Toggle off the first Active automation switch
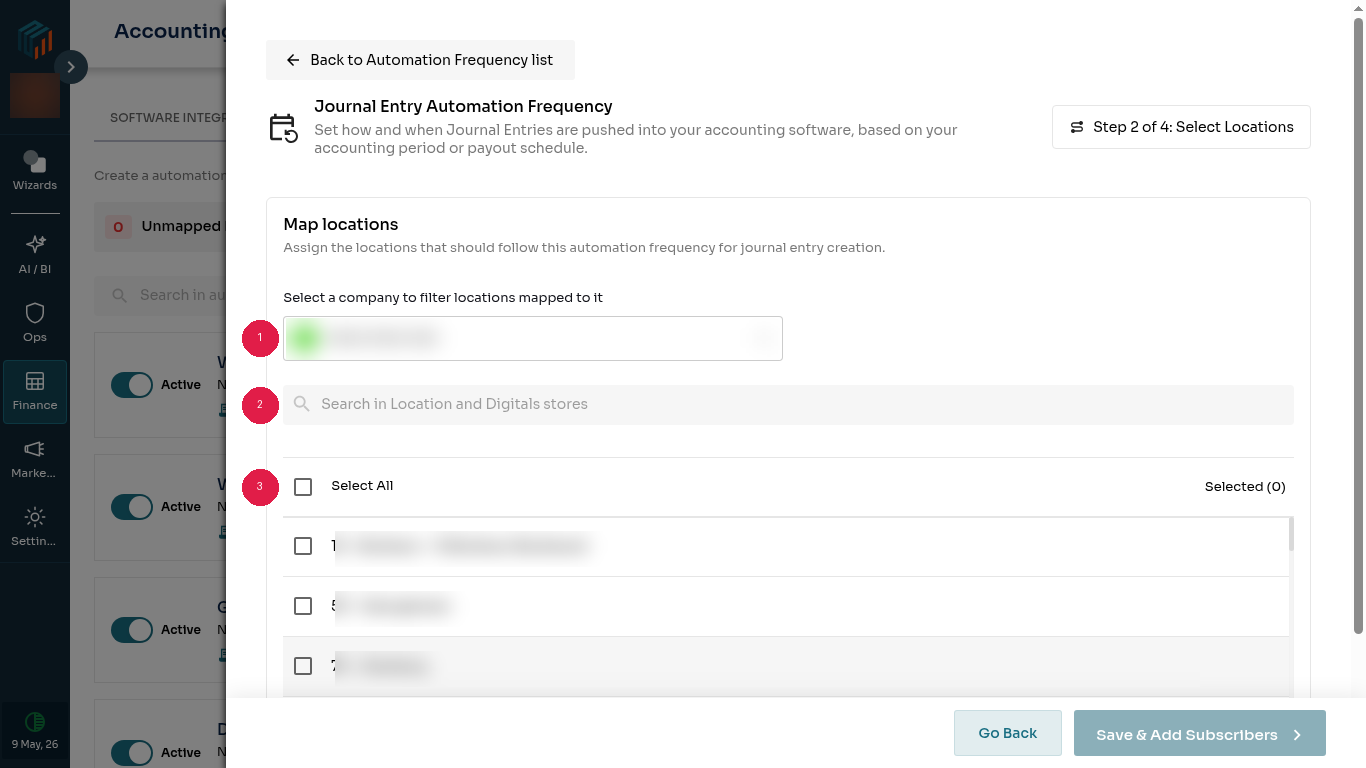 (132, 385)
